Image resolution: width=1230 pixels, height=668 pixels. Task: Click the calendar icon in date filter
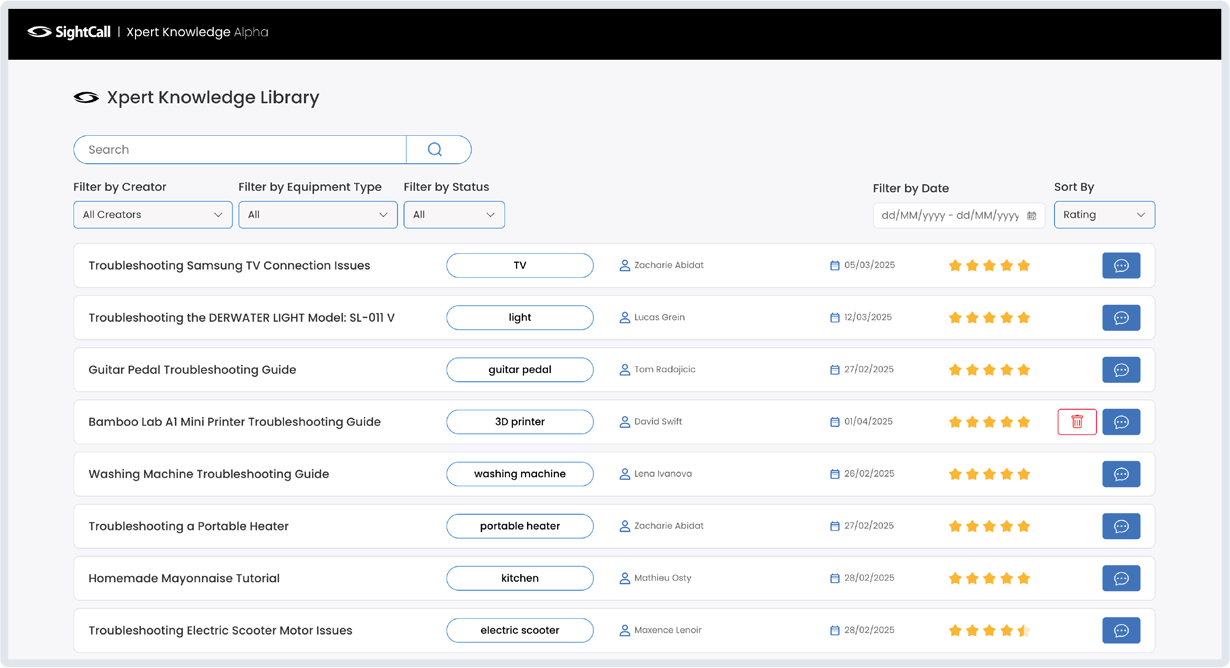(x=1032, y=216)
